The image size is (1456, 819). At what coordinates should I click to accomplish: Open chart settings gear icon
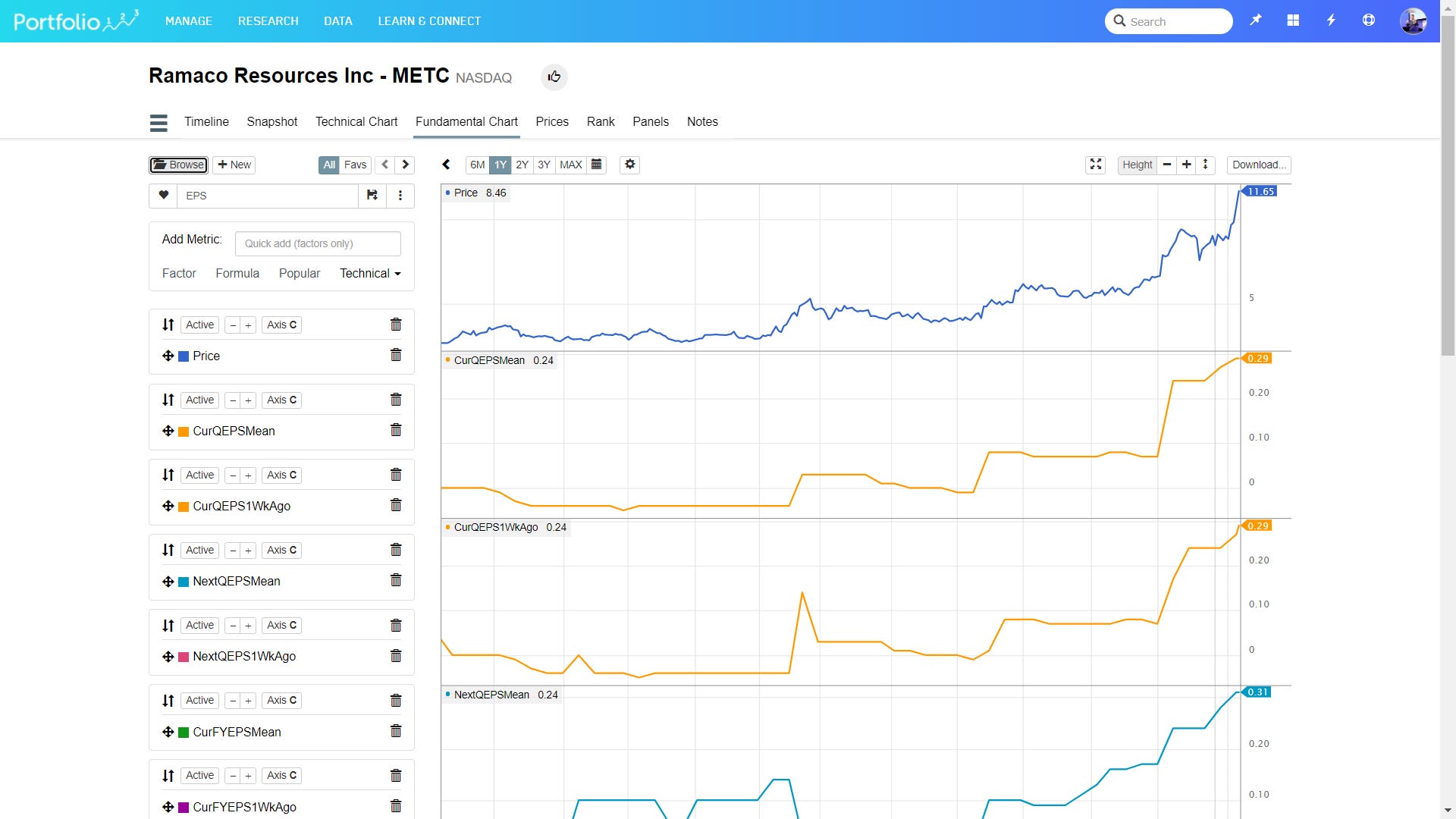pyautogui.click(x=630, y=165)
